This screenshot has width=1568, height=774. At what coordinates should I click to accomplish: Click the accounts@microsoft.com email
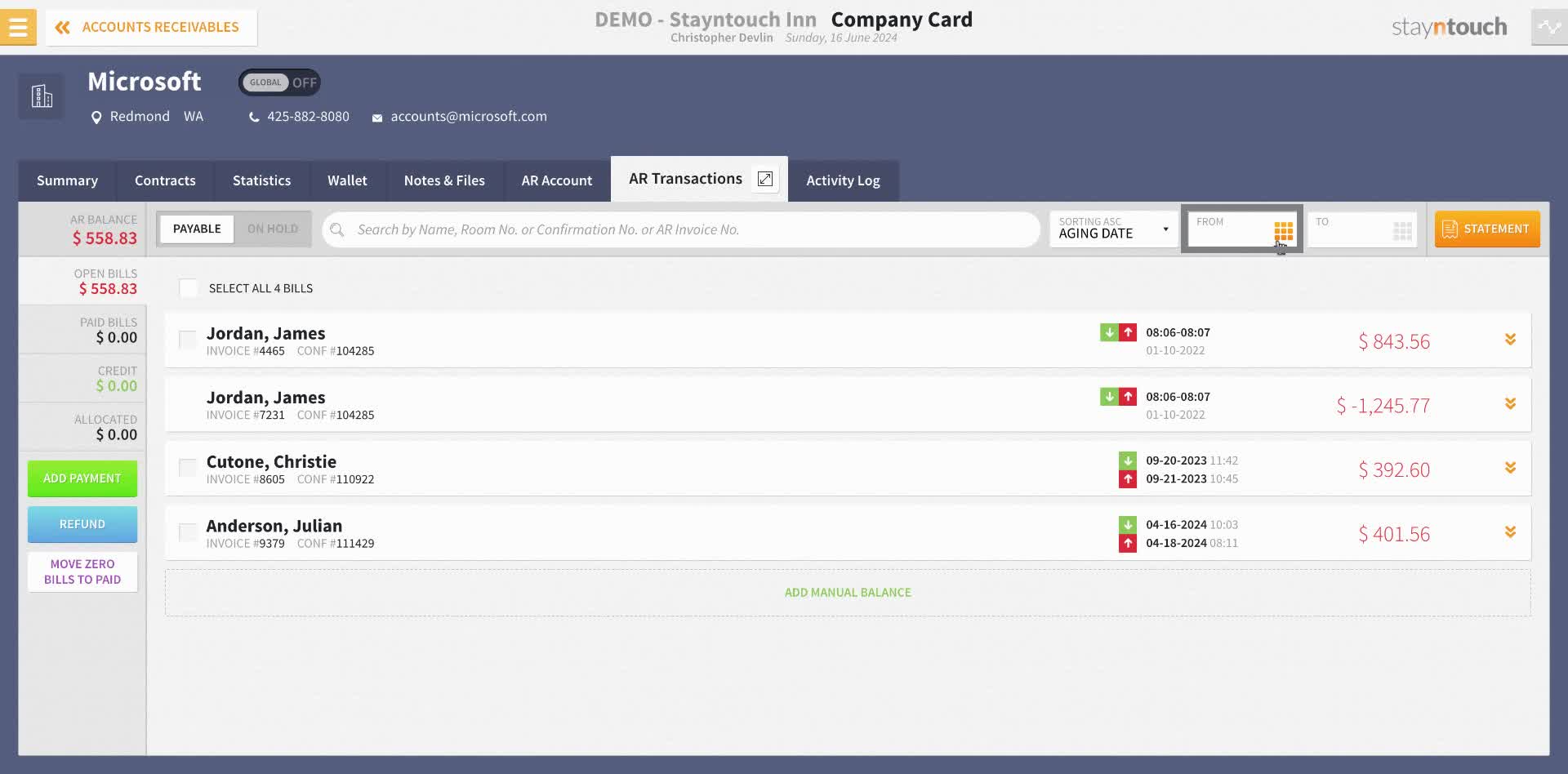tap(469, 117)
